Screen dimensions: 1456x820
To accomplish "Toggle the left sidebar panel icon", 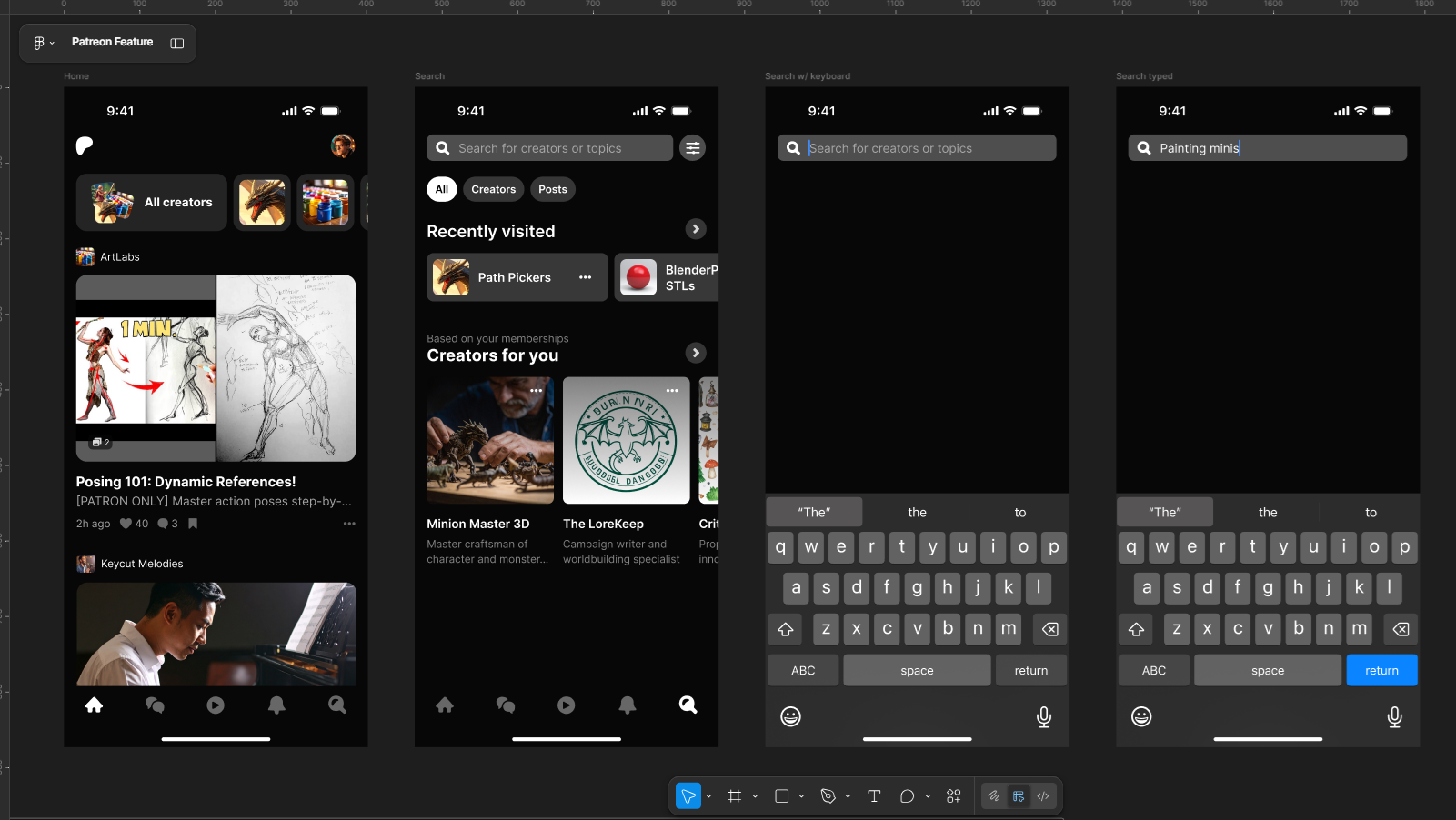I will coord(176,42).
